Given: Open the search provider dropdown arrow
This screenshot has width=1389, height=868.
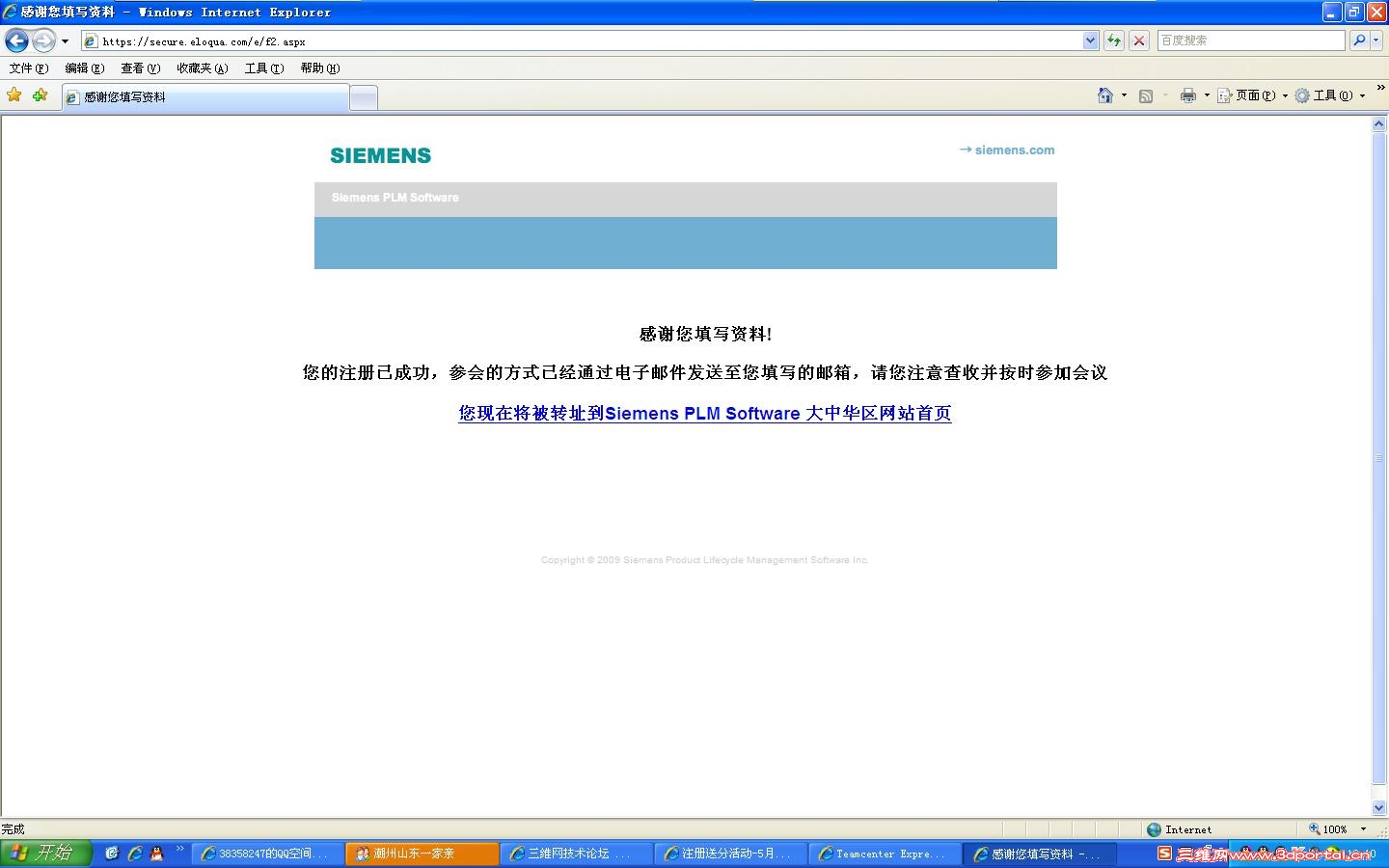Looking at the screenshot, I should pos(1376,41).
